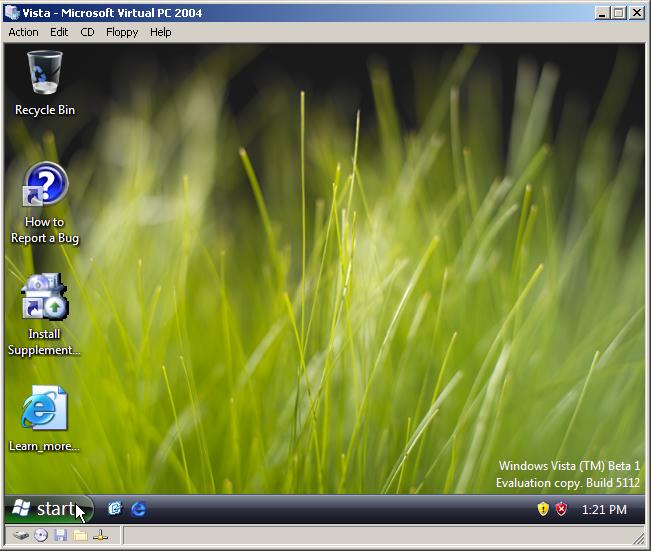Open the CD menu
This screenshot has height=551, width=651.
pyautogui.click(x=87, y=32)
